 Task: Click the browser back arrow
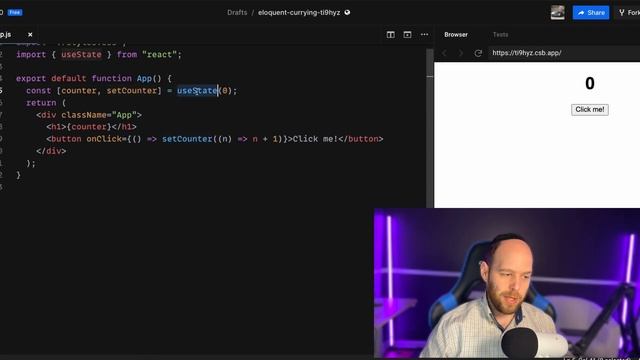tap(444, 53)
